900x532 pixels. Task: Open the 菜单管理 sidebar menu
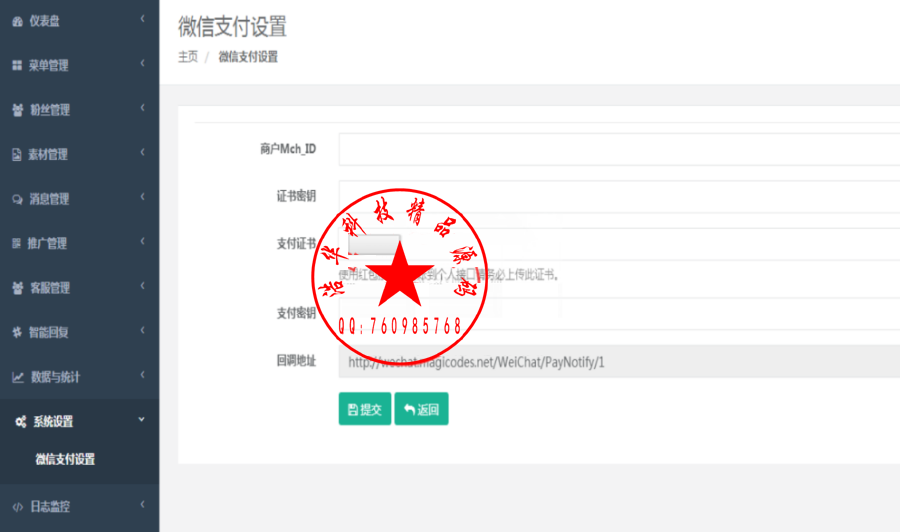pyautogui.click(x=79, y=65)
